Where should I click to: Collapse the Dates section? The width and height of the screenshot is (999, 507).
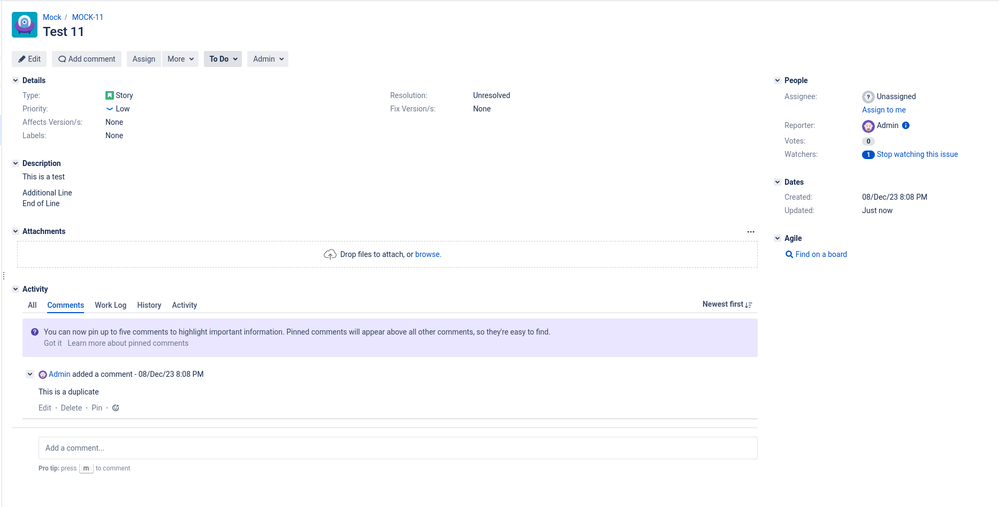[x=777, y=182]
